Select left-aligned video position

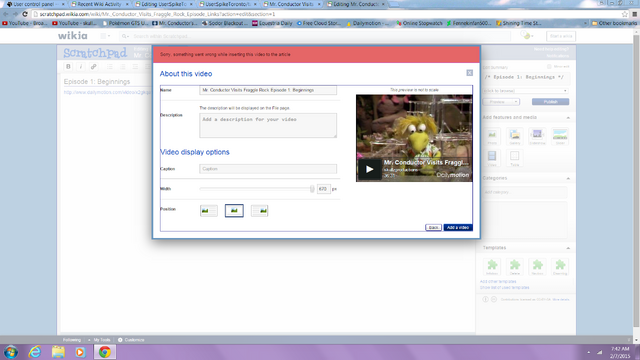pos(209,211)
